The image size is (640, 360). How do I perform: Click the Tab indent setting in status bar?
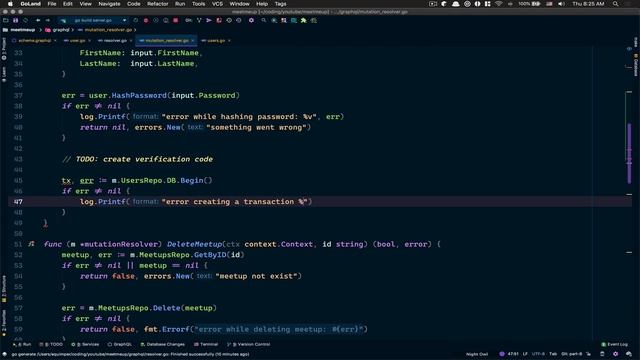(x=553, y=354)
